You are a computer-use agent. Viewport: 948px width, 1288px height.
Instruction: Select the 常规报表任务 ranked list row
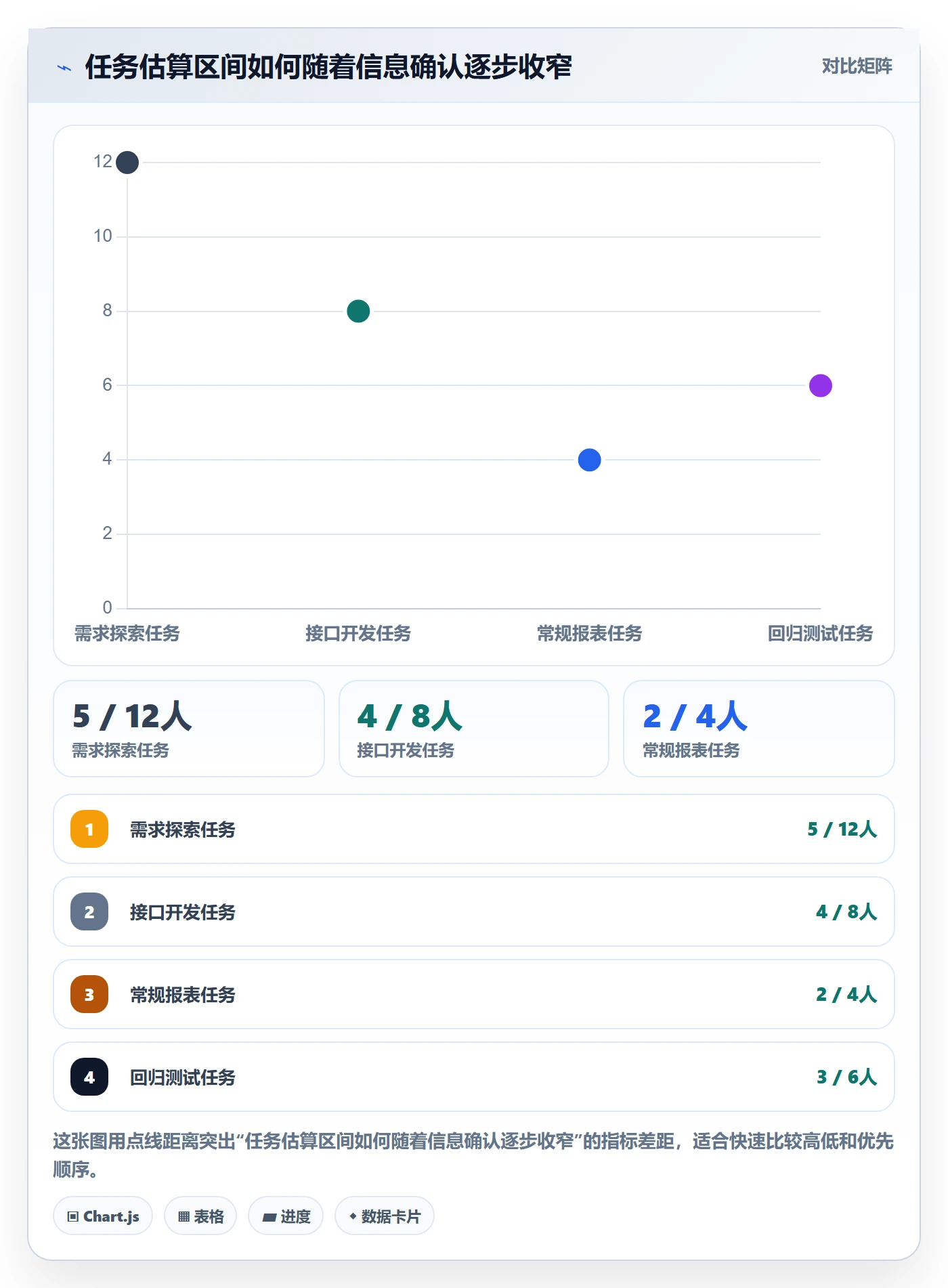click(x=474, y=994)
